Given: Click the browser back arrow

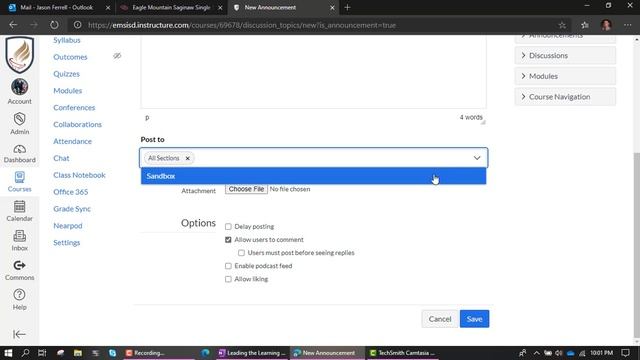Looking at the screenshot, I should click(x=13, y=25).
